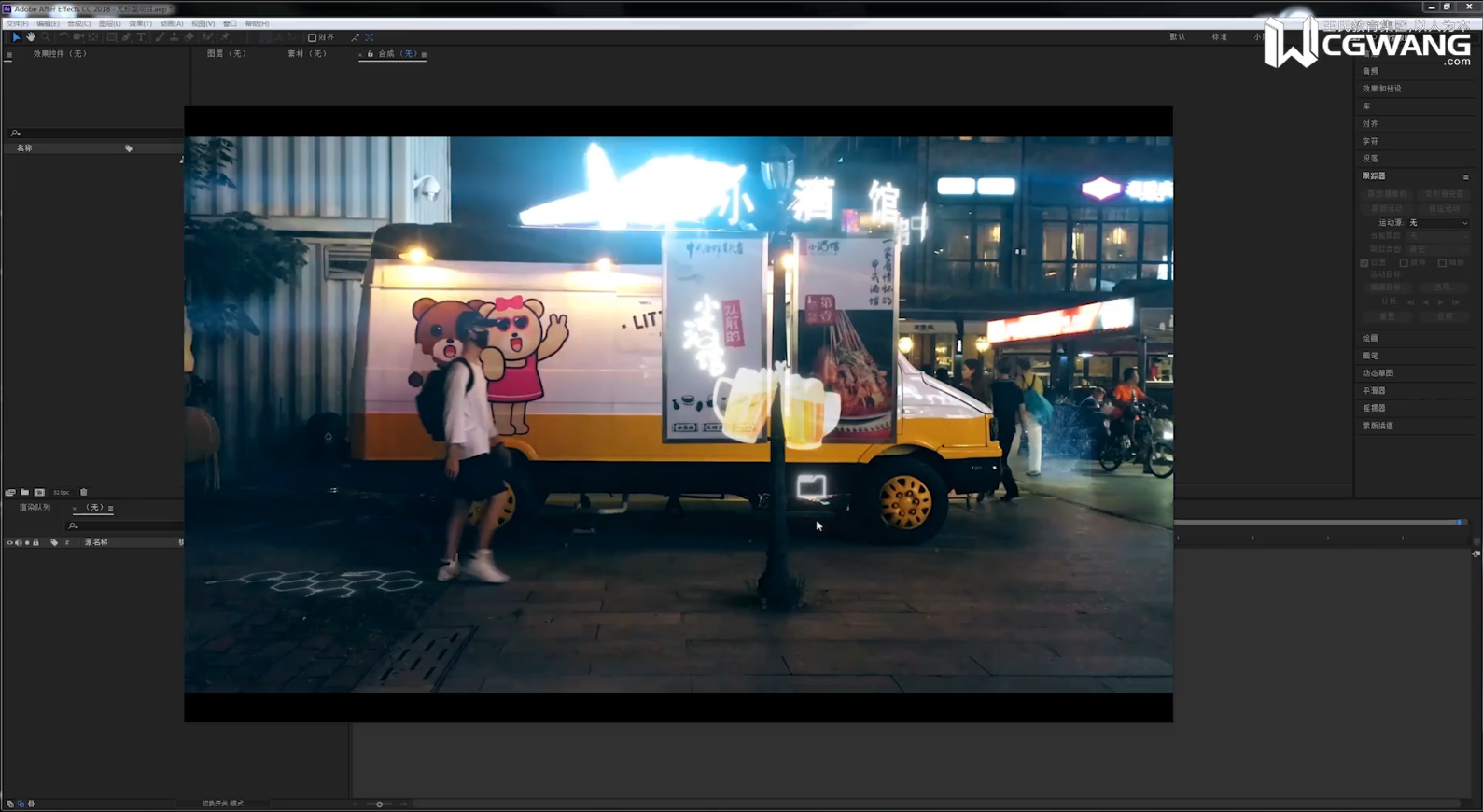Toggle the lock column switch in timeline
Image resolution: width=1483 pixels, height=812 pixels.
(36, 542)
